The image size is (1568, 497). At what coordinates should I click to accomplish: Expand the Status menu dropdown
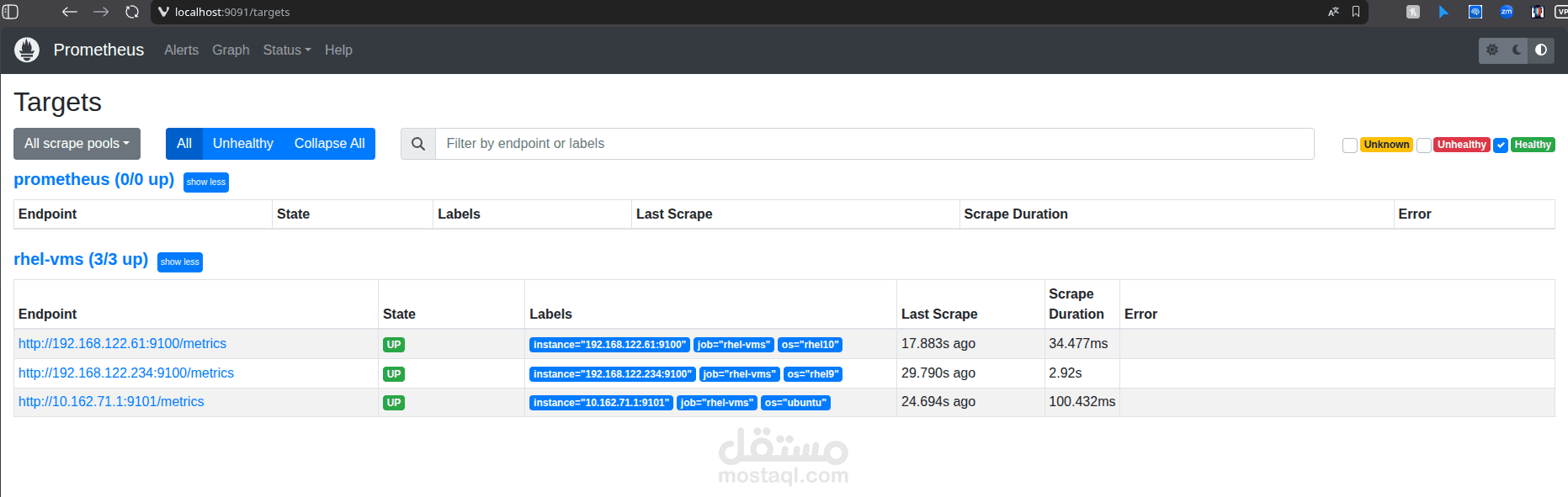pyautogui.click(x=287, y=50)
